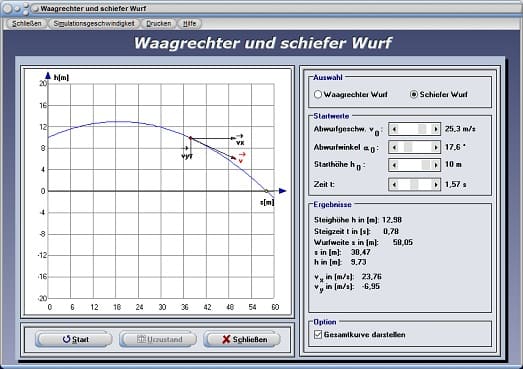The width and height of the screenshot is (523, 369).
Task: Click the 10 m start height value
Action: 453,164
